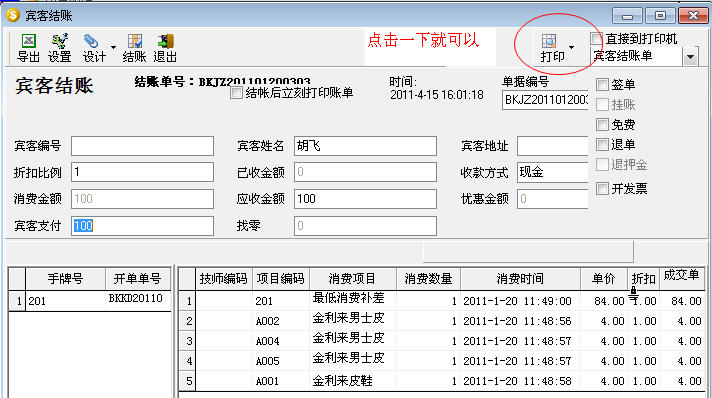Click the 宾客支付 input field
Image resolution: width=712 pixels, height=398 pixels.
coord(142,226)
